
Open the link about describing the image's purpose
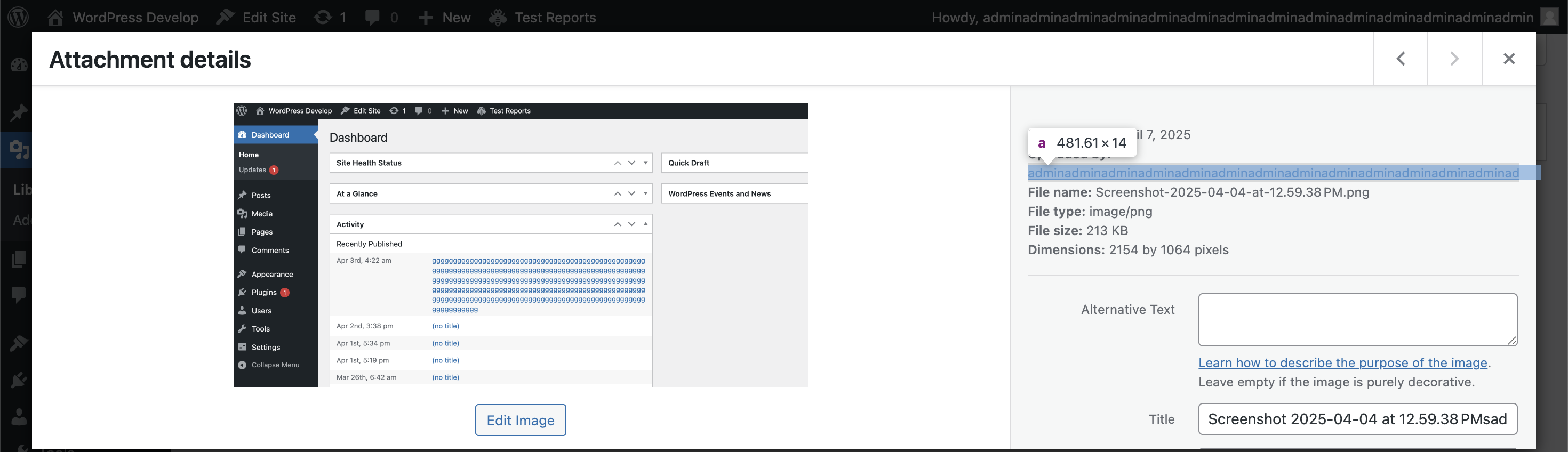pos(1343,362)
